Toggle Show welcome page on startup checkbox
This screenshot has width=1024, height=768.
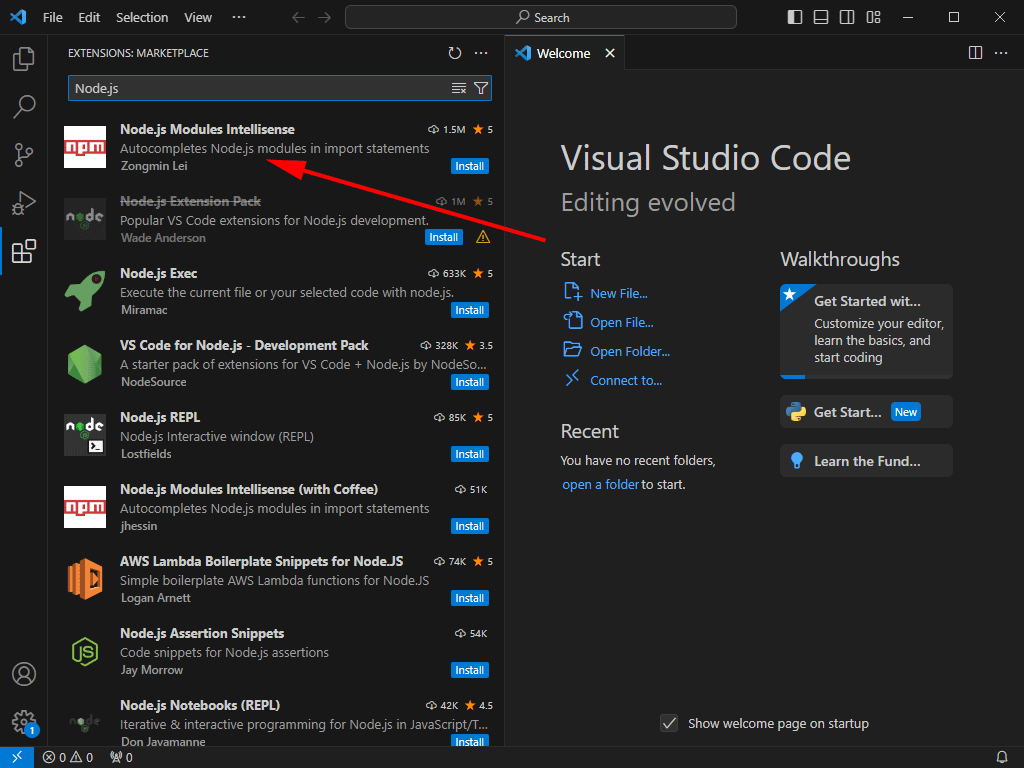tap(669, 723)
